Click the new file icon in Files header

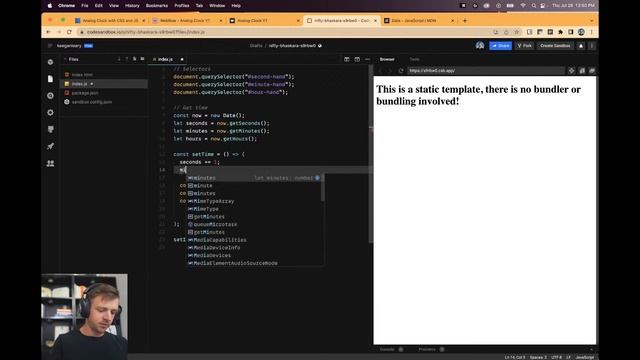134,59
